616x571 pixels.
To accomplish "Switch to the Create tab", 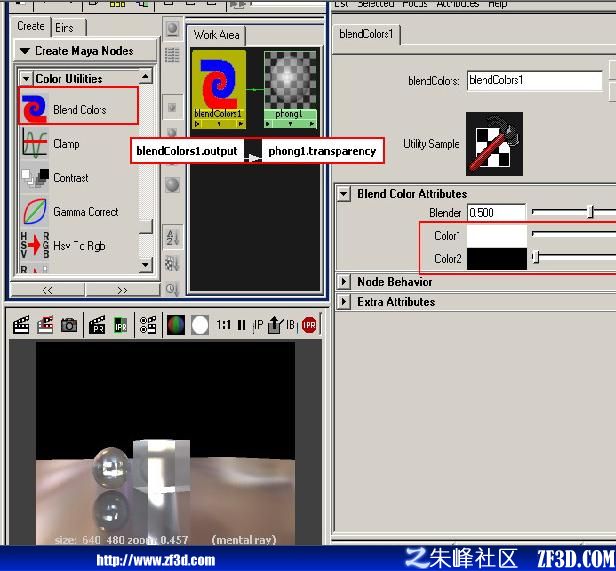I will coord(31,26).
